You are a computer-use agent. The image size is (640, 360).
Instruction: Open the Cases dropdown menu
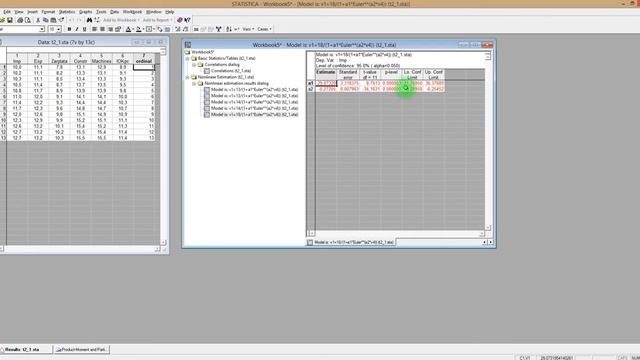pyautogui.click(x=264, y=29)
